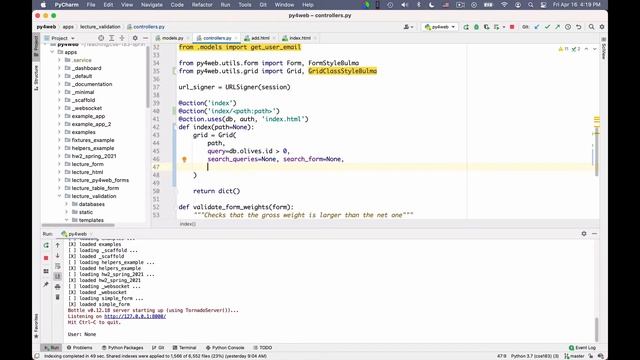This screenshot has height=360, width=640.
Task: Go to next highlighted error arrow
Action: pos(594,49)
